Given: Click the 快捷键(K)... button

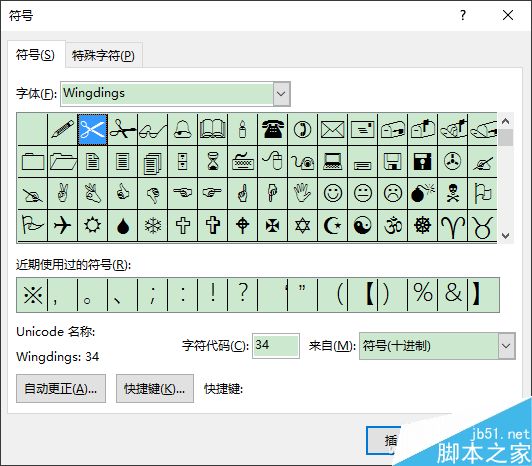Looking at the screenshot, I should click(155, 389).
